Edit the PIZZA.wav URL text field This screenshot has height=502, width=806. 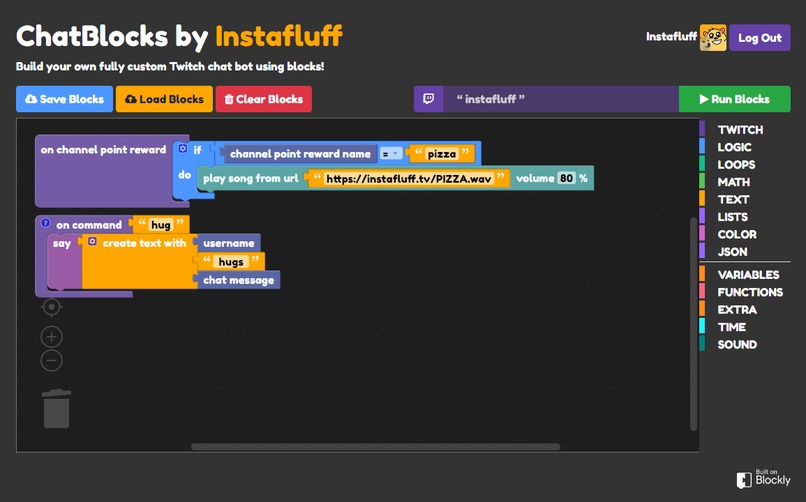coord(409,178)
